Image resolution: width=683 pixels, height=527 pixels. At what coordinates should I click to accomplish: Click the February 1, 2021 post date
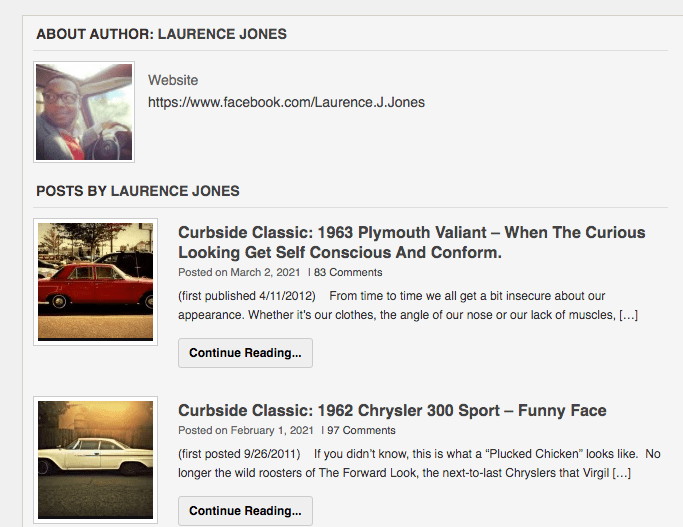pyautogui.click(x=274, y=431)
